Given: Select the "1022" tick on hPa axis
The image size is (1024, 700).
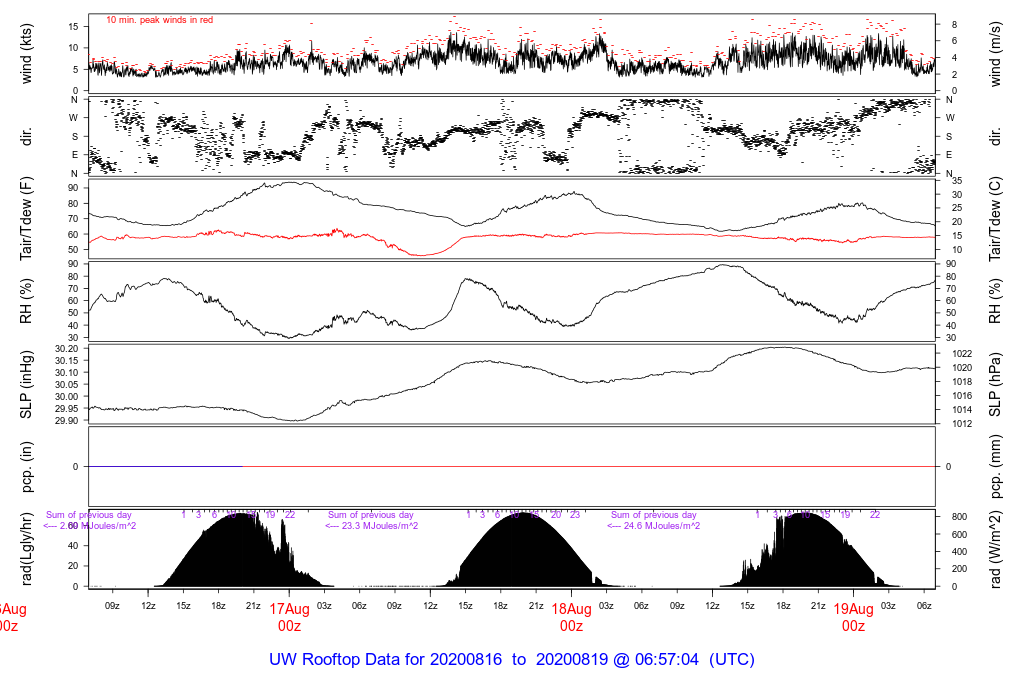Looking at the screenshot, I should click(x=962, y=354).
